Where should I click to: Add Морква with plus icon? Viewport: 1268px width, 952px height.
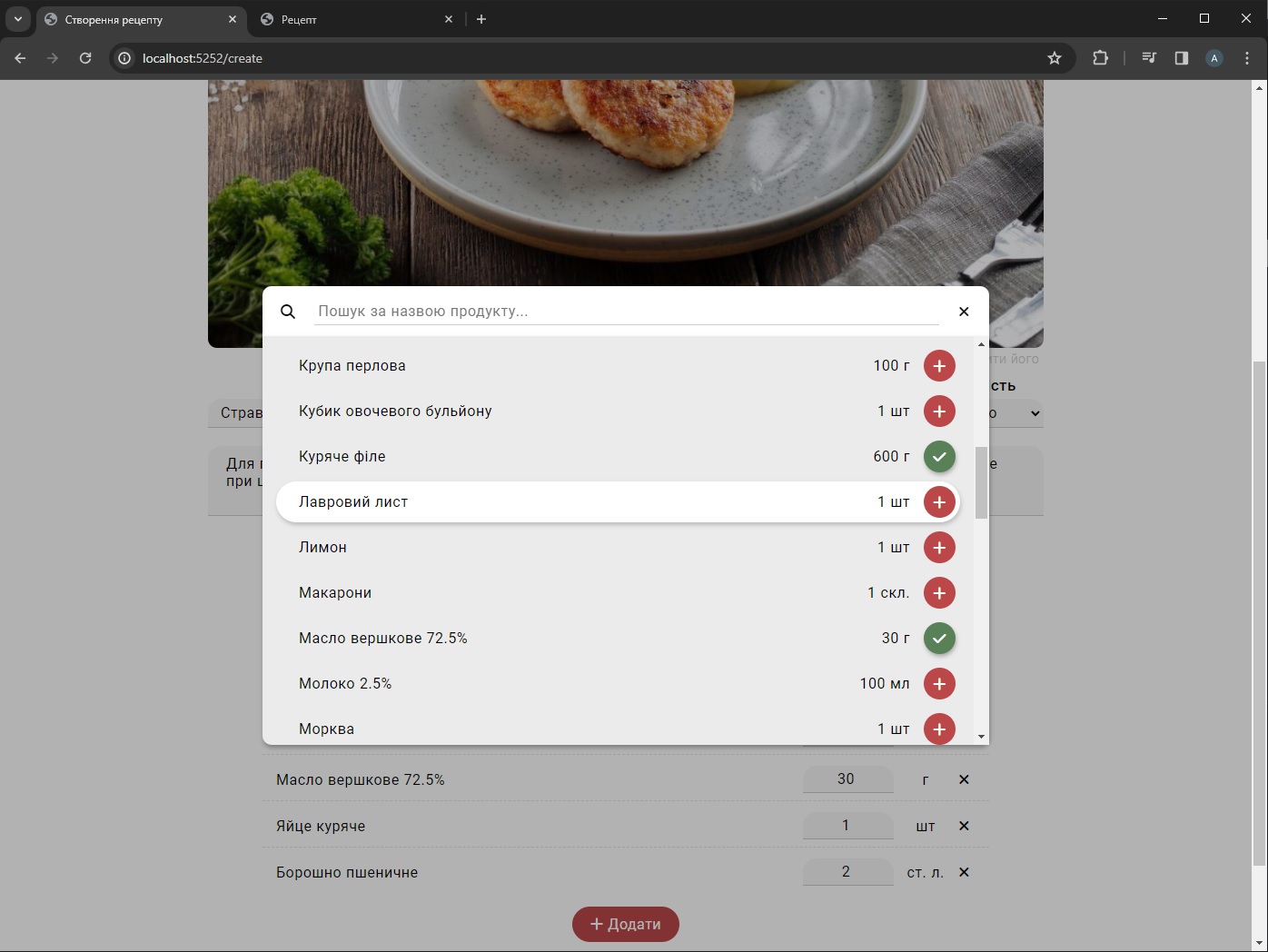click(939, 729)
